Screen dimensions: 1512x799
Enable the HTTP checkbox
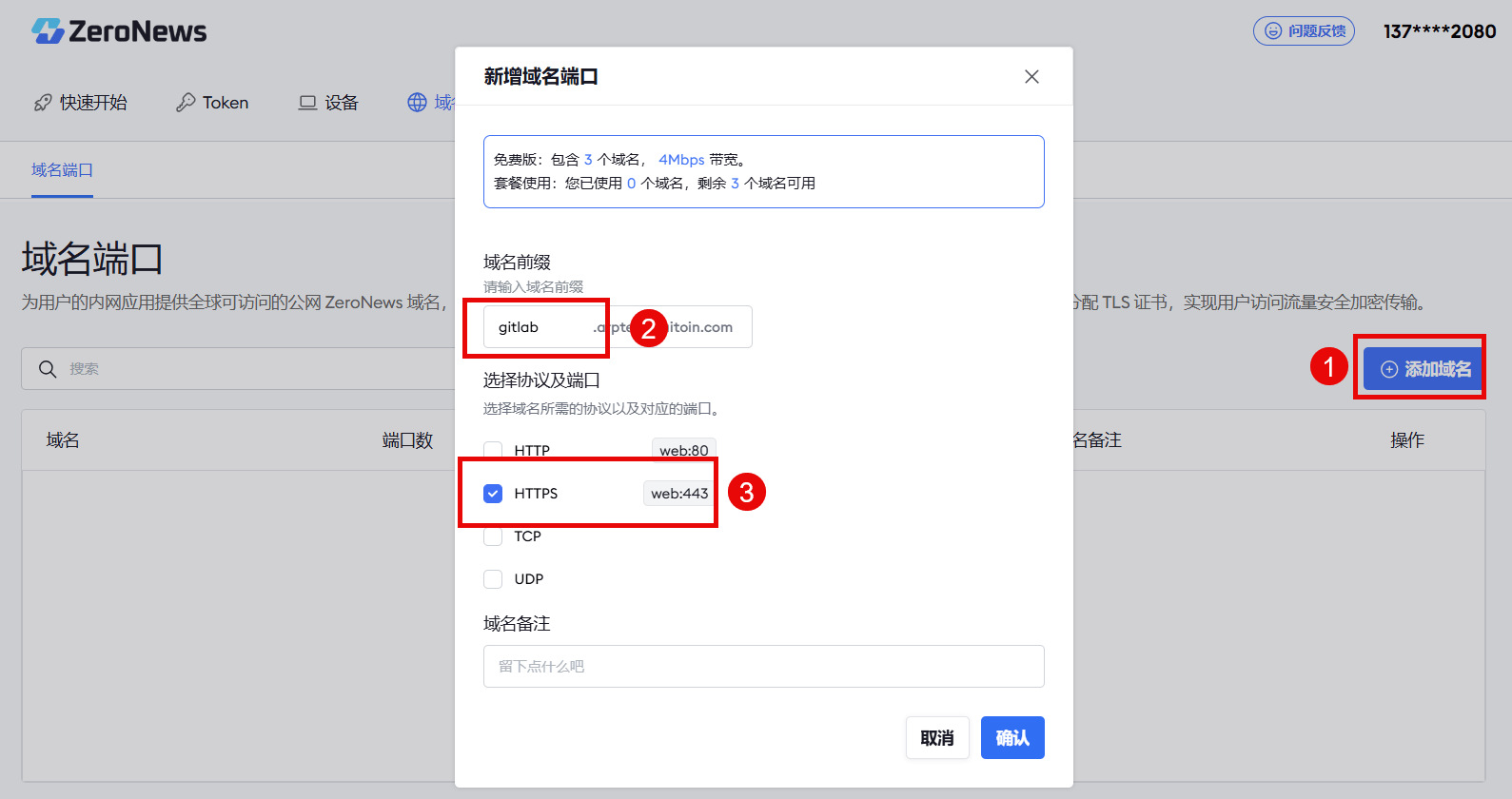[493, 450]
